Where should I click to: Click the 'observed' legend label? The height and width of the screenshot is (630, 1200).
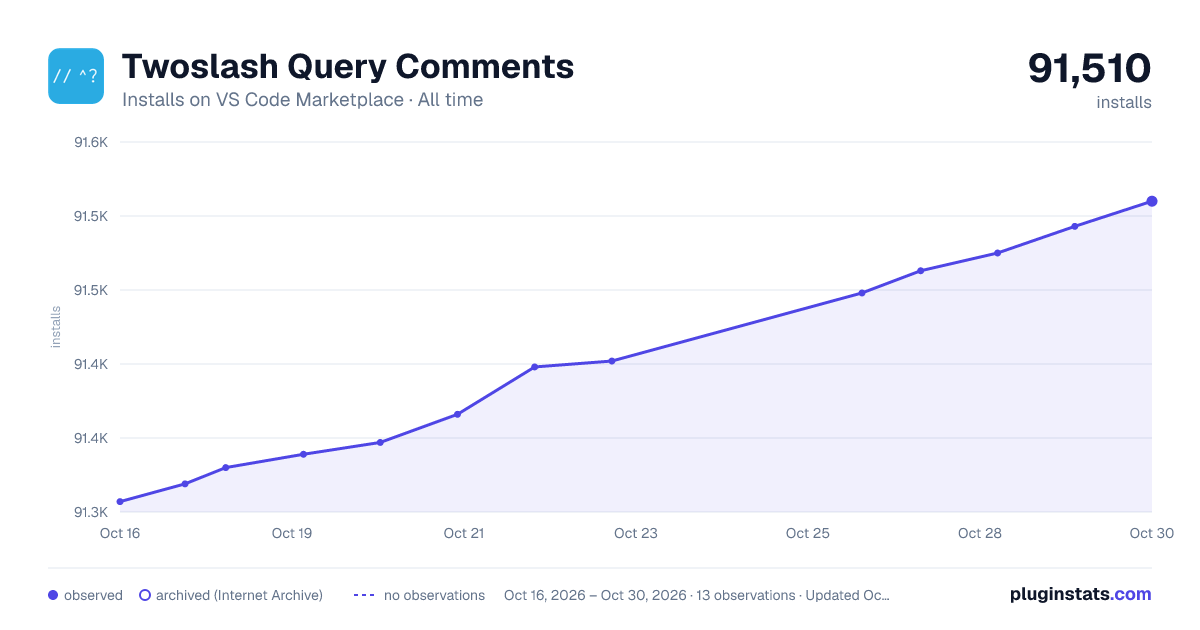click(93, 595)
